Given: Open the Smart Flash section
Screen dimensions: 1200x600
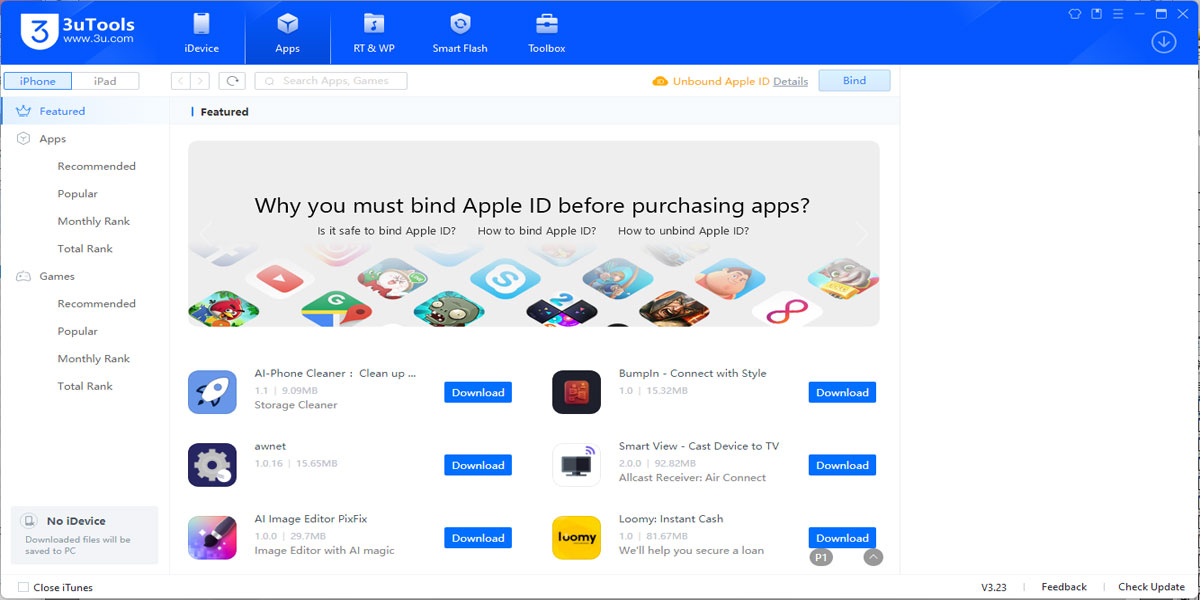Looking at the screenshot, I should (460, 33).
